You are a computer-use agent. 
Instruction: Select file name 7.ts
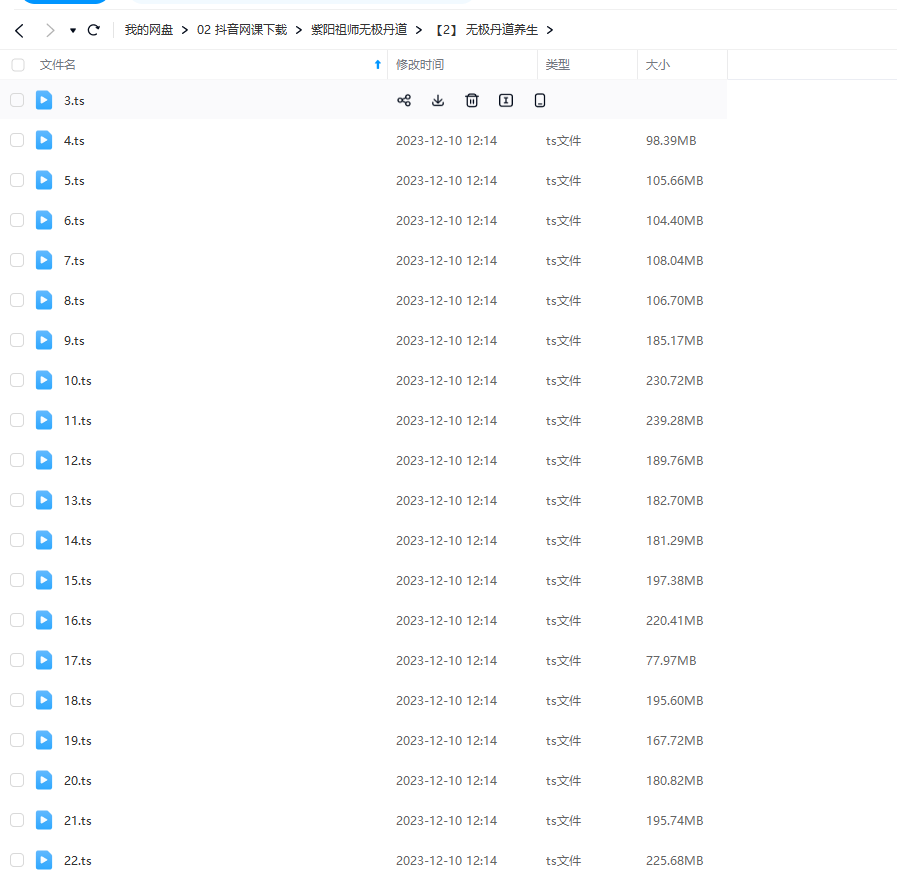click(74, 261)
